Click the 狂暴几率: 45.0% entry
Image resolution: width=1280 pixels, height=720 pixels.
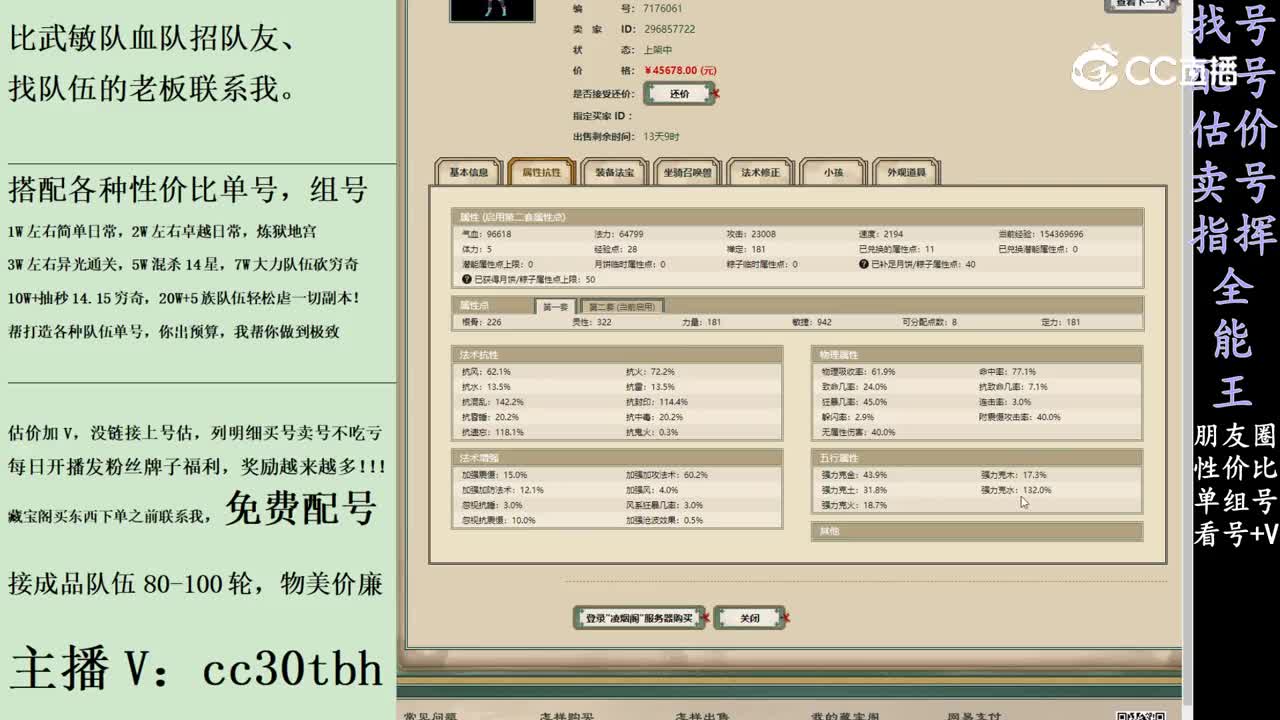click(854, 402)
